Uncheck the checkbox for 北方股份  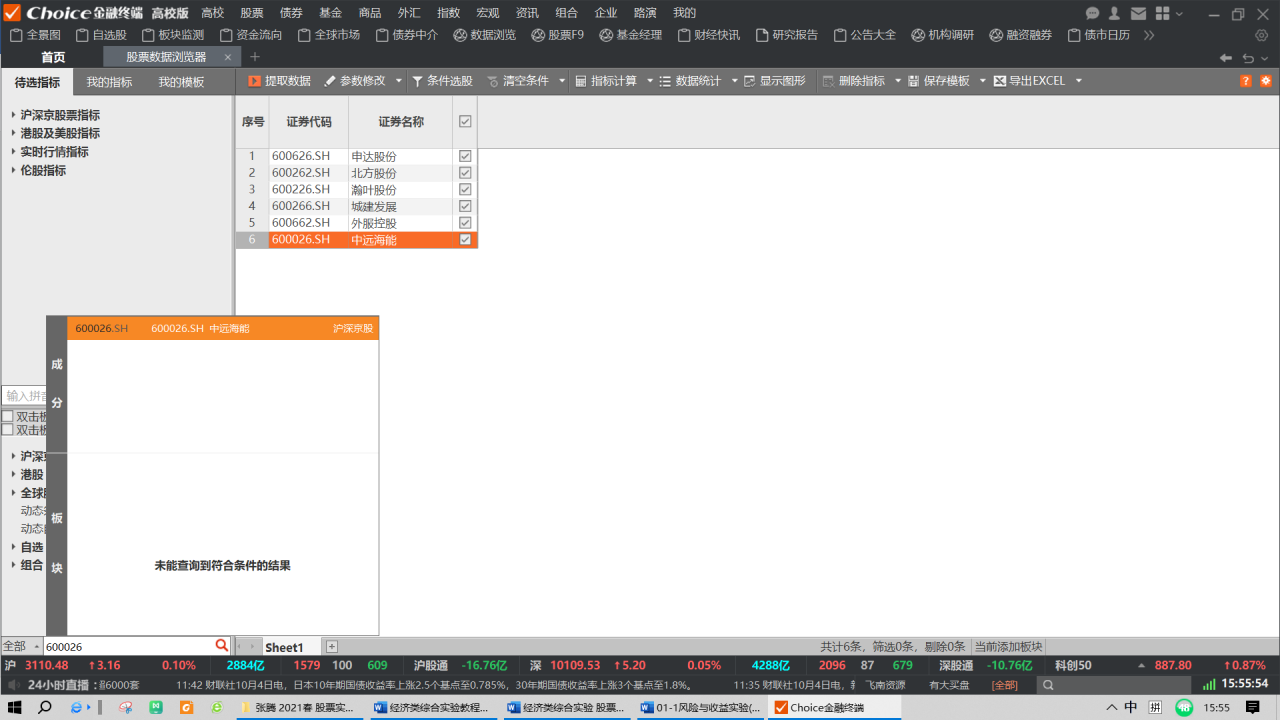465,173
